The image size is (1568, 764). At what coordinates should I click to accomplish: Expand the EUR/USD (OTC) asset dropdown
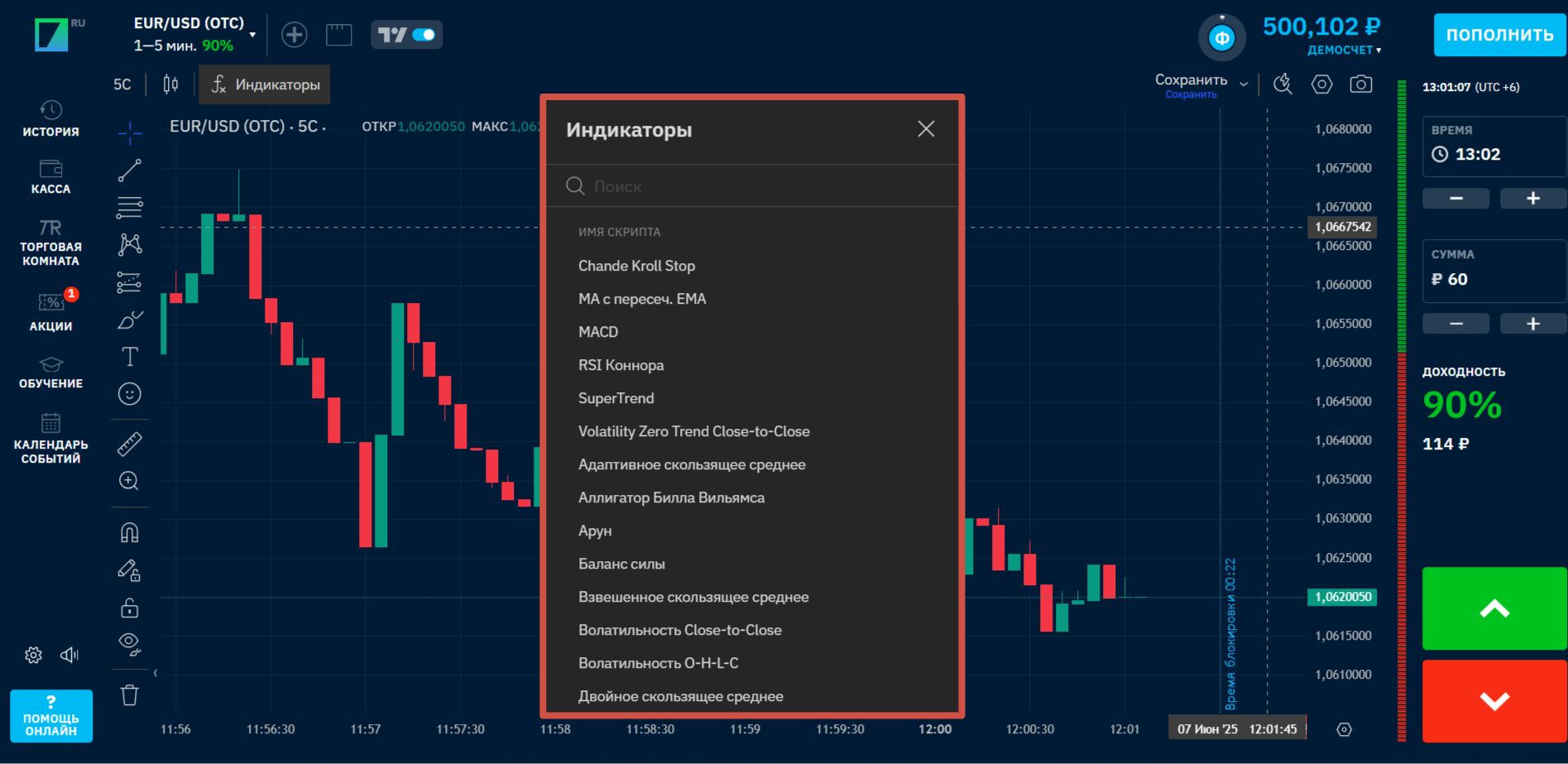coord(252,35)
